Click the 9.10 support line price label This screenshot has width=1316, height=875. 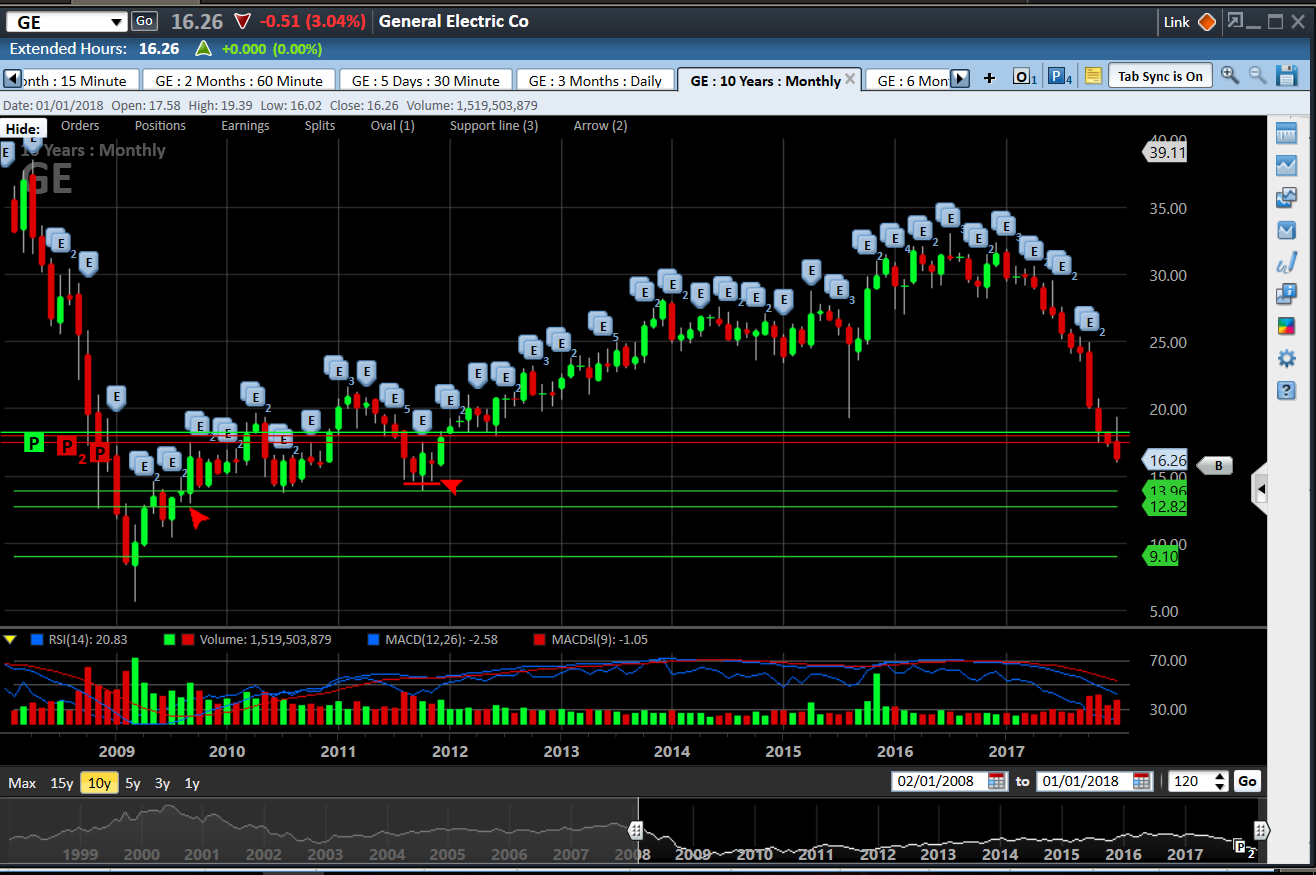(1161, 557)
